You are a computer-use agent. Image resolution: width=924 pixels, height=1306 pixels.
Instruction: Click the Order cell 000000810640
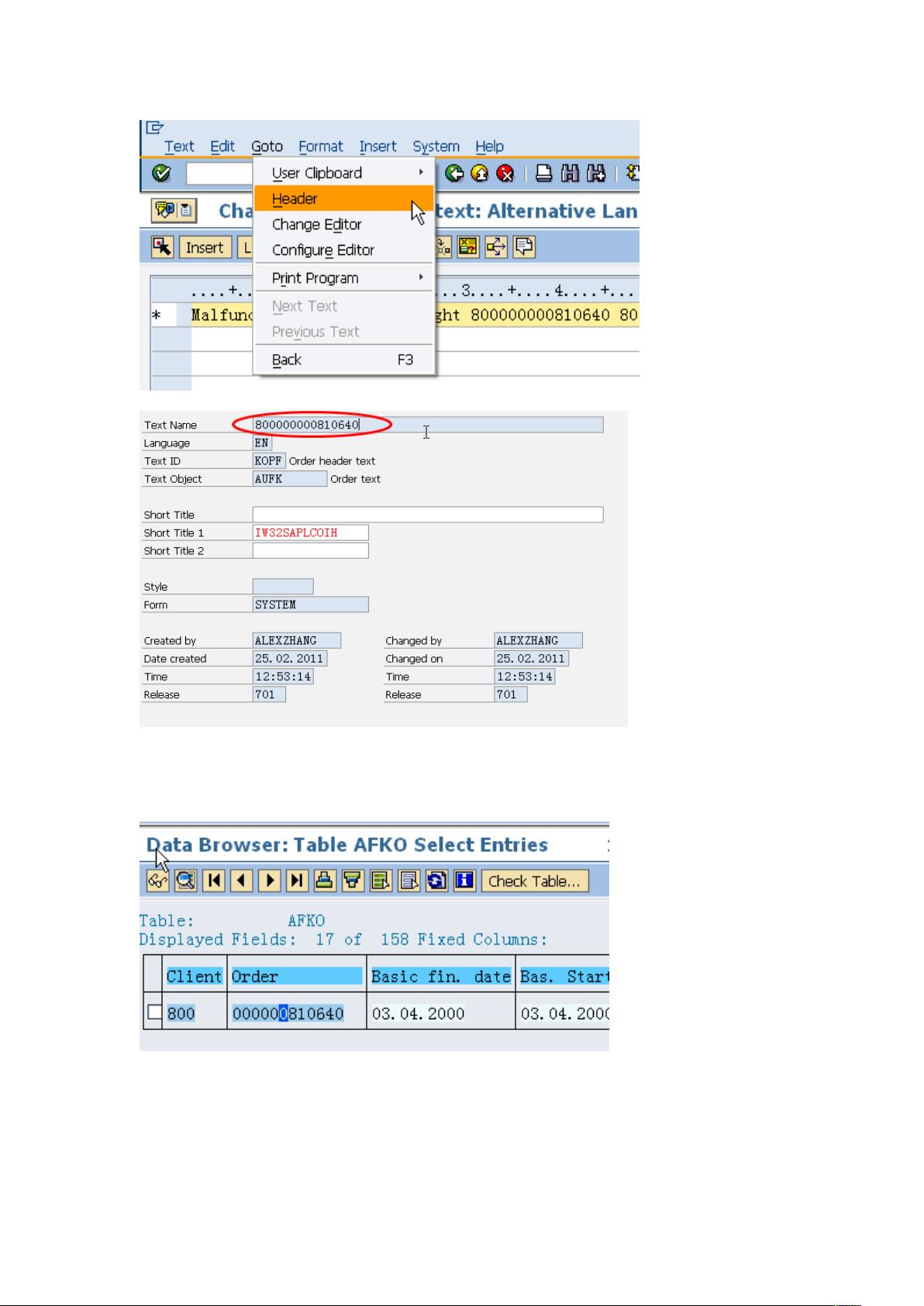click(288, 1013)
